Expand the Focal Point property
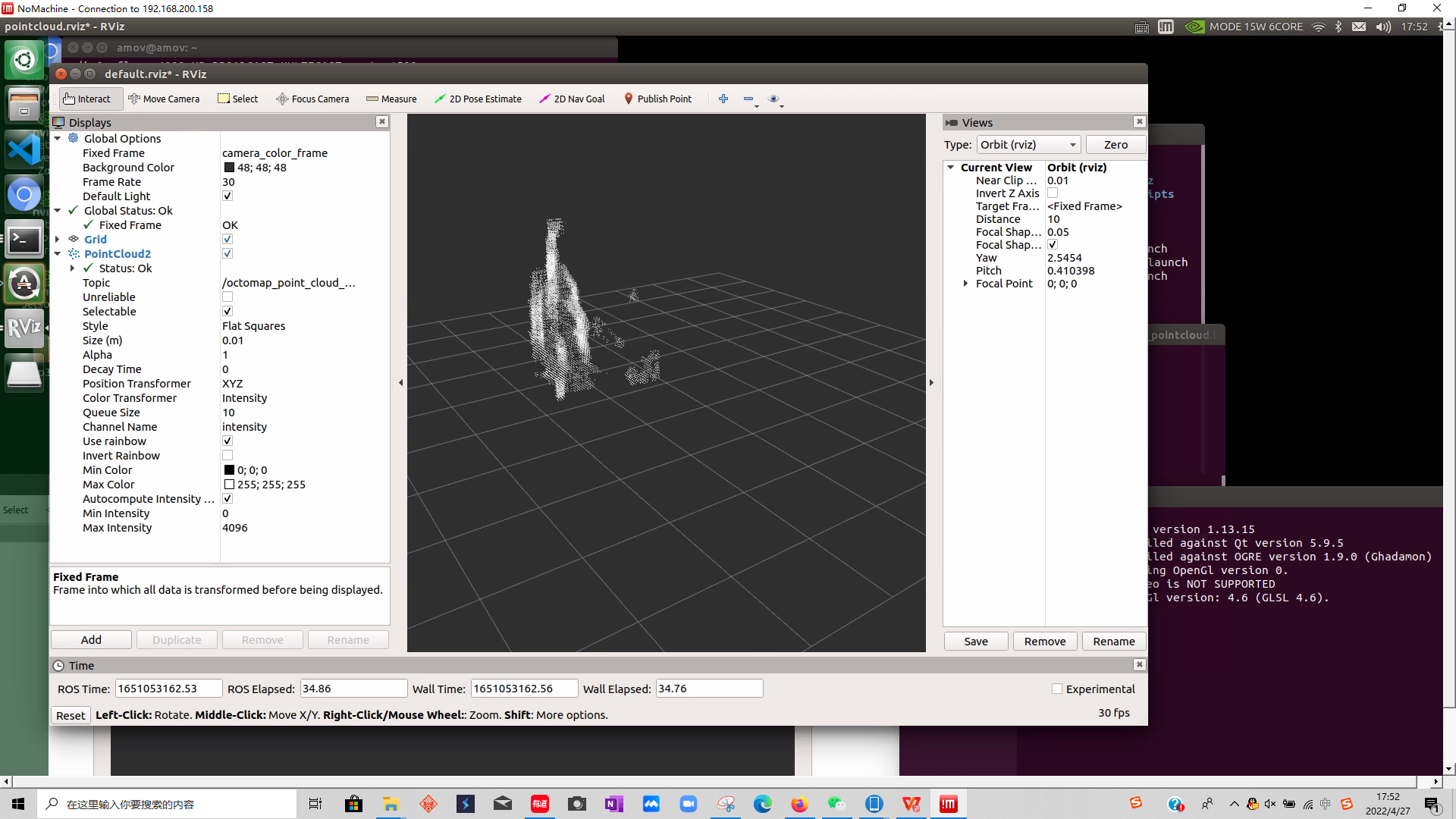The height and width of the screenshot is (819, 1456). [x=965, y=284]
